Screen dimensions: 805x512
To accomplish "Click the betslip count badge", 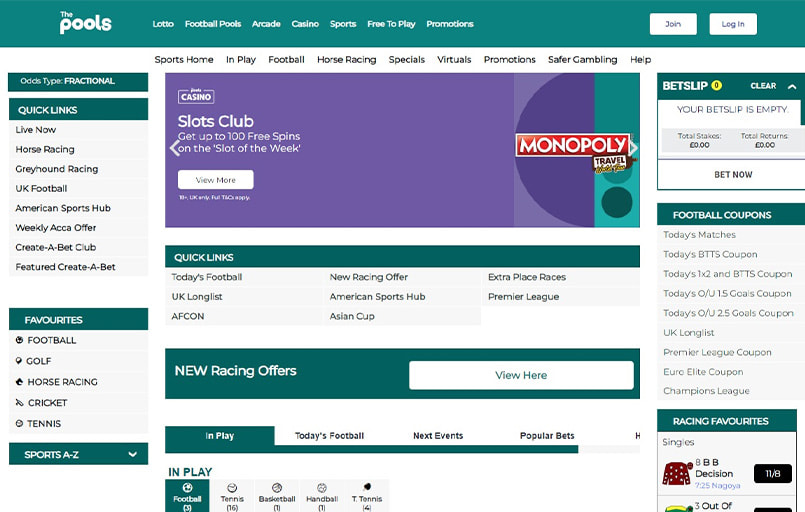I will click(717, 85).
